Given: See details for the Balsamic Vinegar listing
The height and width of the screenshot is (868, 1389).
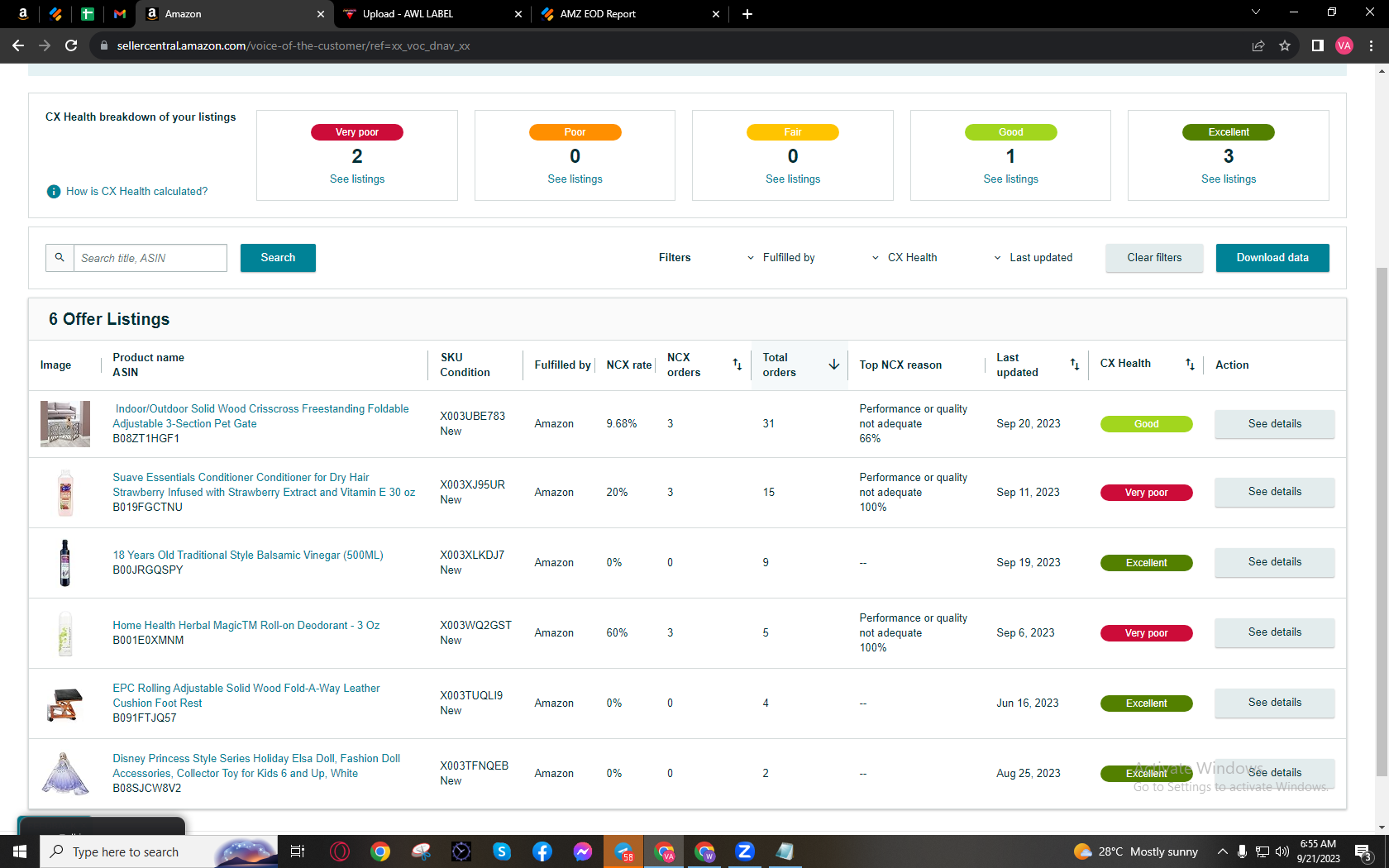Looking at the screenshot, I should [x=1274, y=562].
